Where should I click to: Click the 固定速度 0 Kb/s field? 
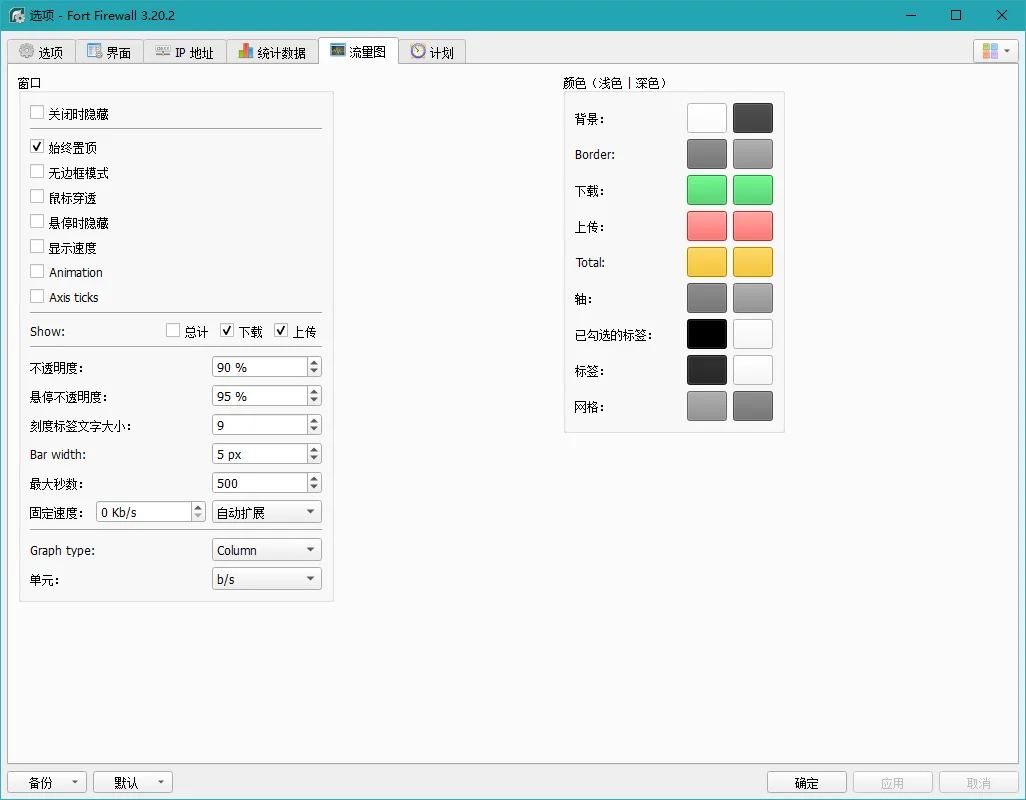(144, 512)
